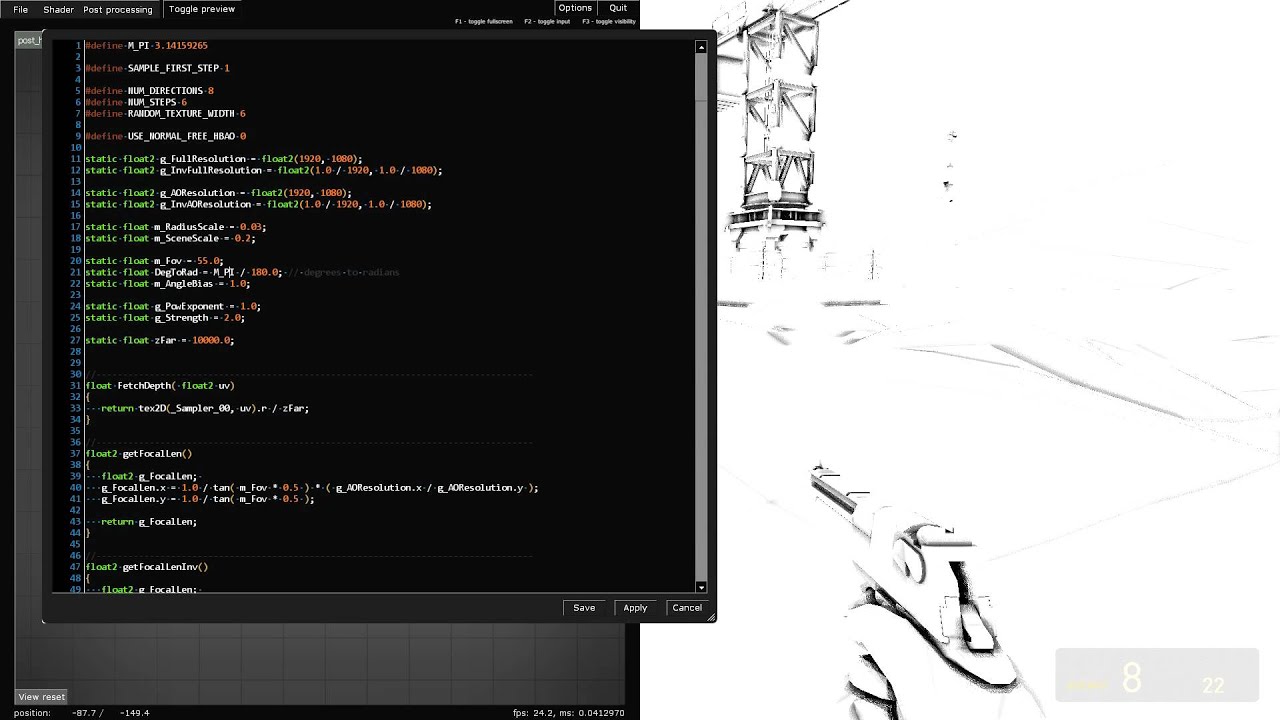This screenshot has height=720, width=1280.
Task: Click Cancel in the code editor
Action: coord(687,608)
